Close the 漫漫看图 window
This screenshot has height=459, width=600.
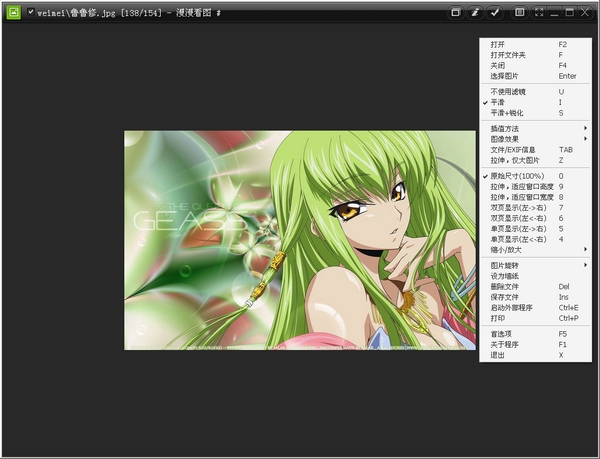(585, 13)
